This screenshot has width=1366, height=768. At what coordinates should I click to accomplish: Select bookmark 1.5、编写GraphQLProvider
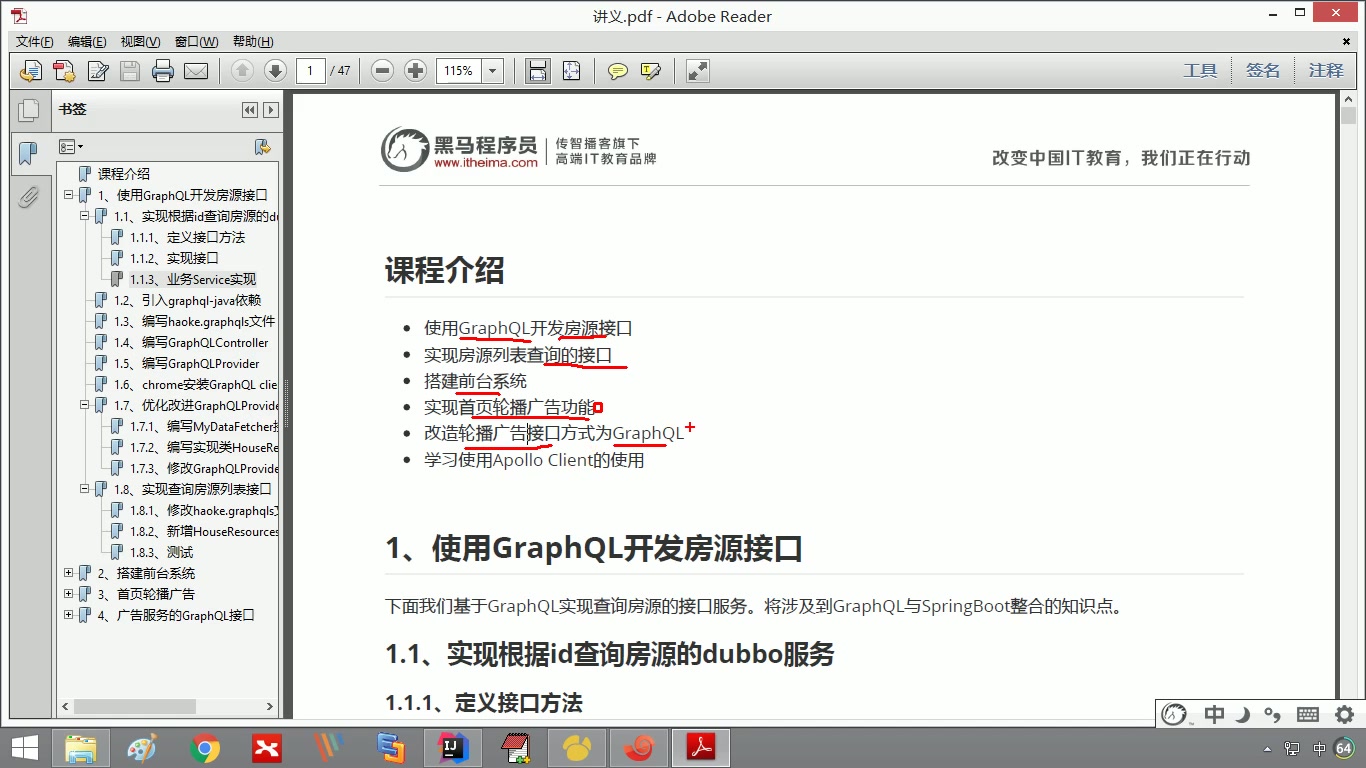pyautogui.click(x=186, y=363)
